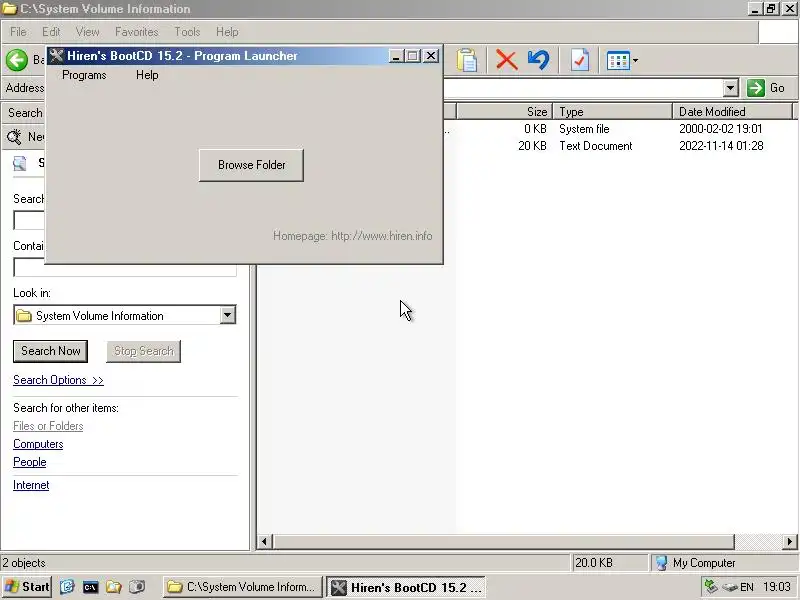Click the Type column header

coord(613,111)
